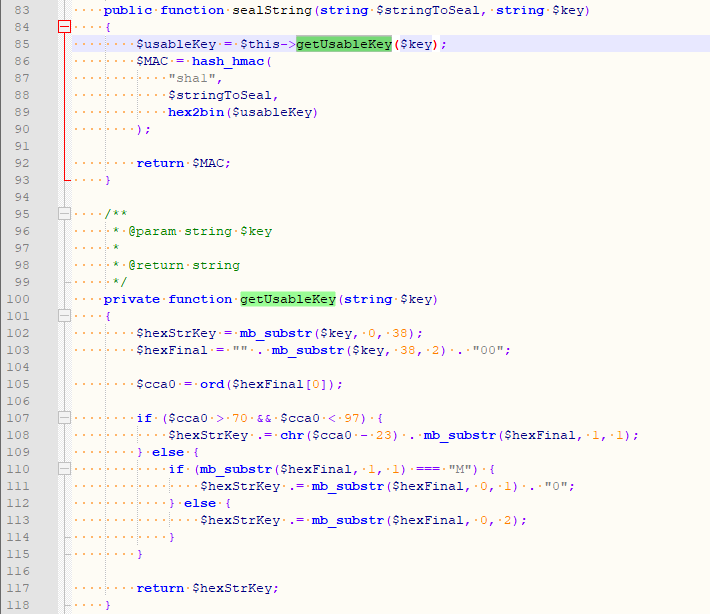Click 'return $MAC;' statement
Viewport: 710px width, 614px height.
183,163
